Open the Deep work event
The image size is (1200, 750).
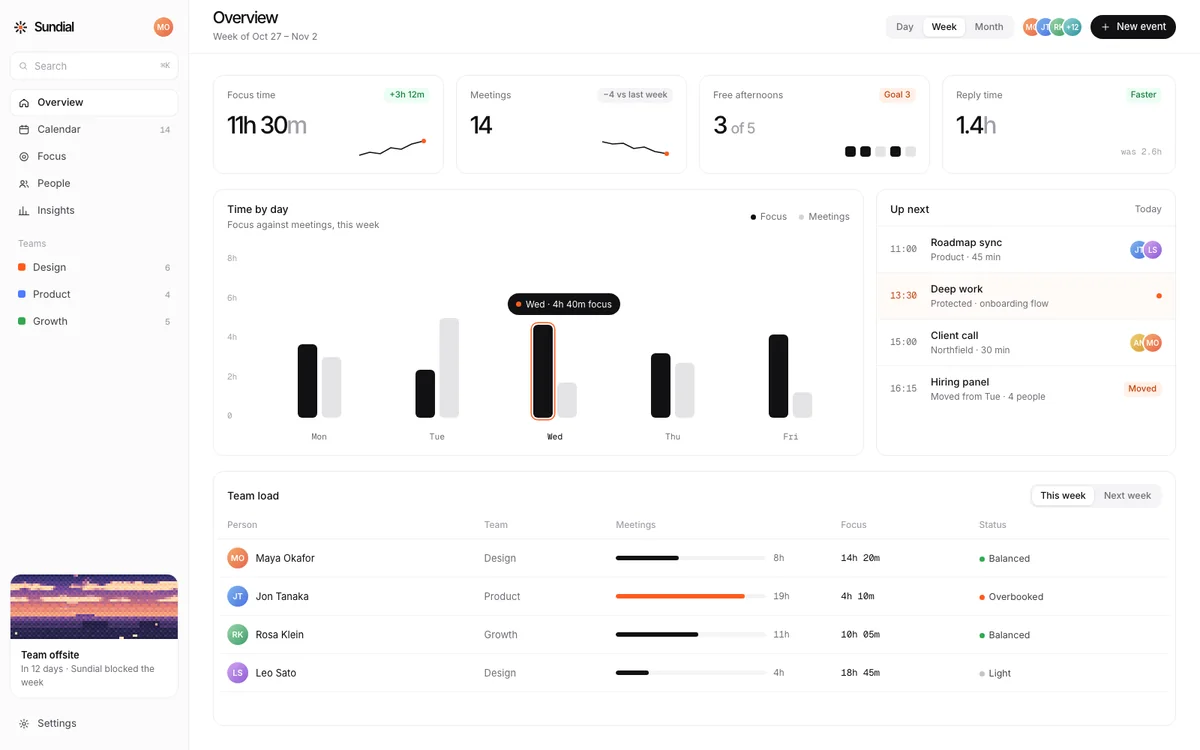(1026, 296)
